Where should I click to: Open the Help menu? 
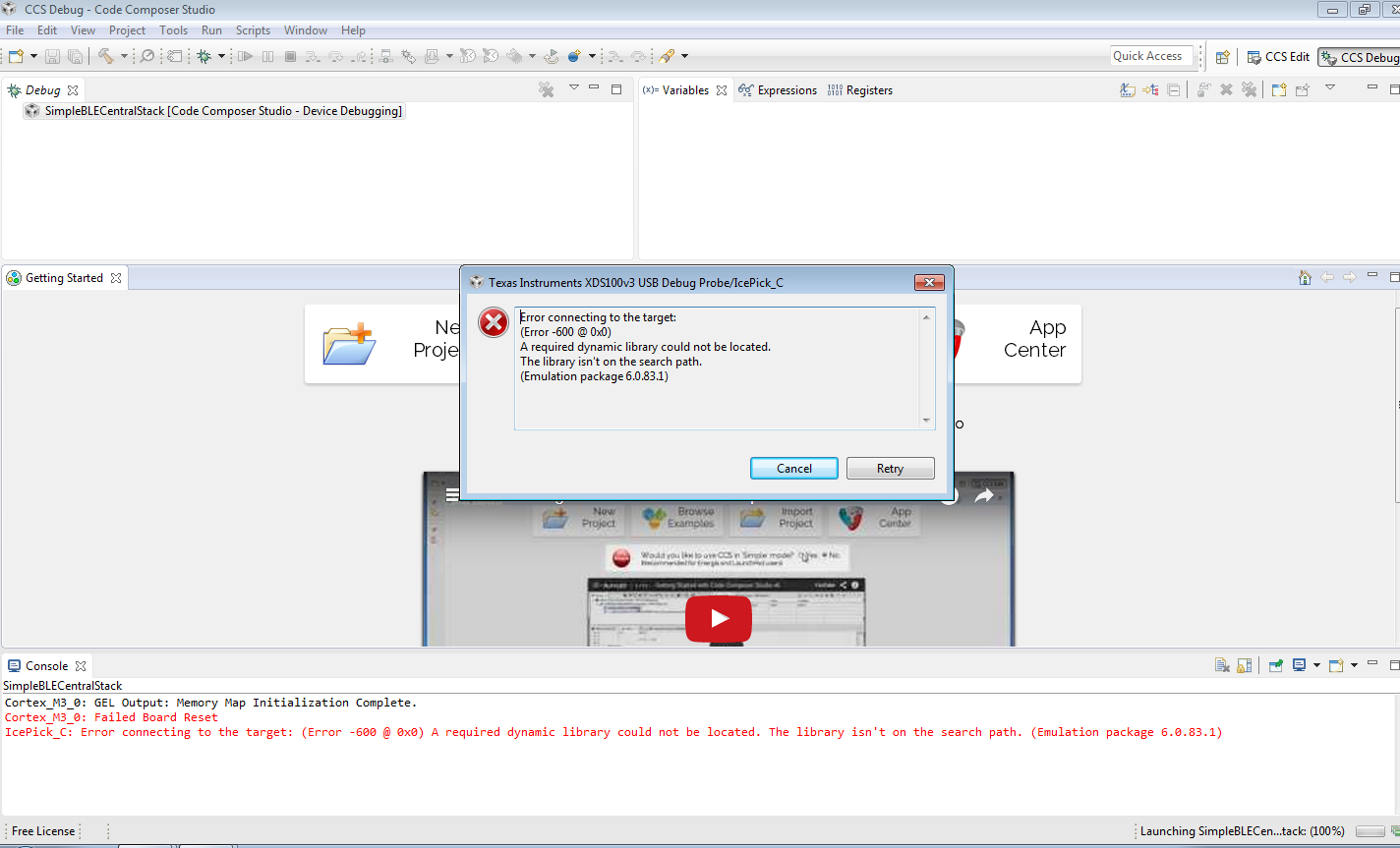click(x=353, y=30)
